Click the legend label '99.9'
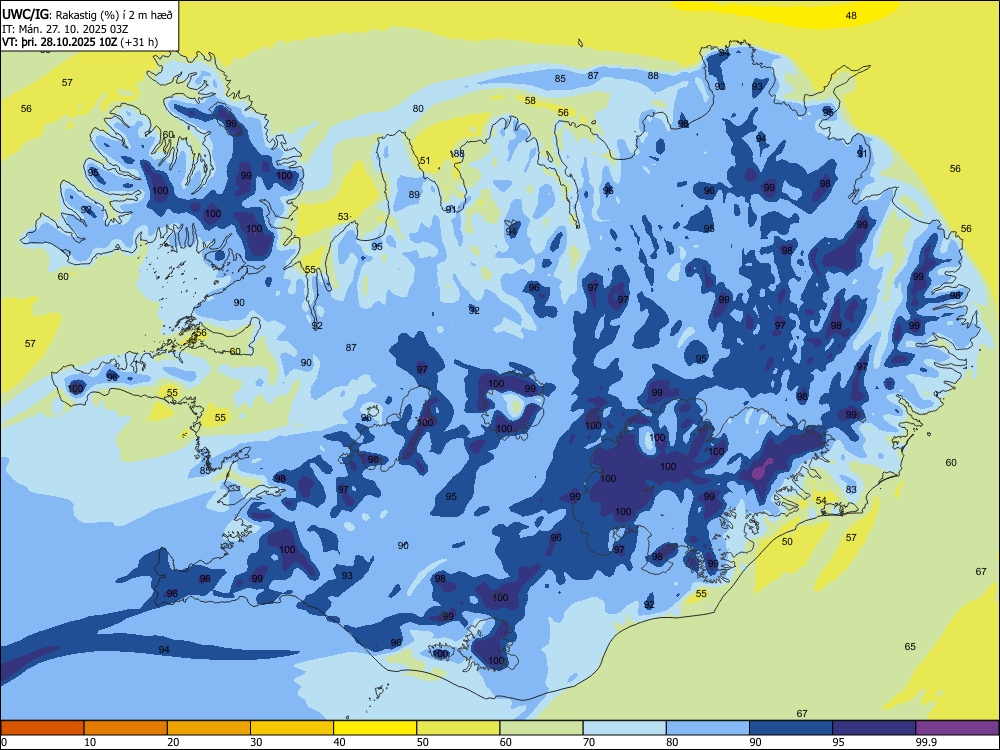Screen dimensions: 1000x750 click(926, 742)
